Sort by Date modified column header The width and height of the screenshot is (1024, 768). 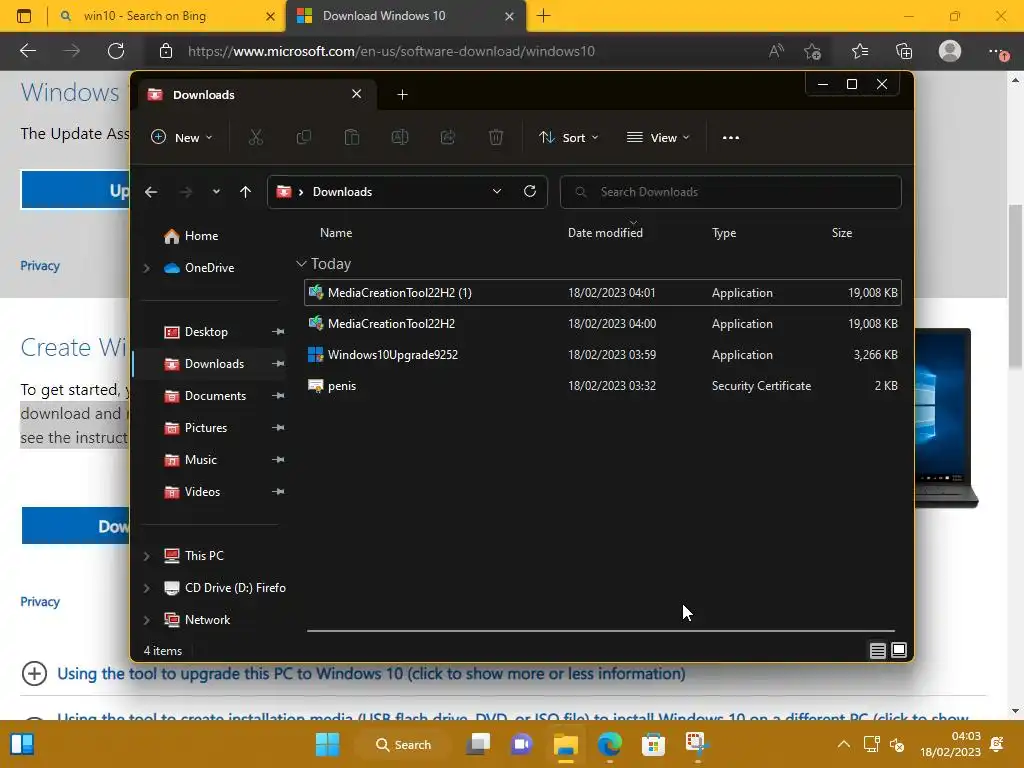pos(605,232)
